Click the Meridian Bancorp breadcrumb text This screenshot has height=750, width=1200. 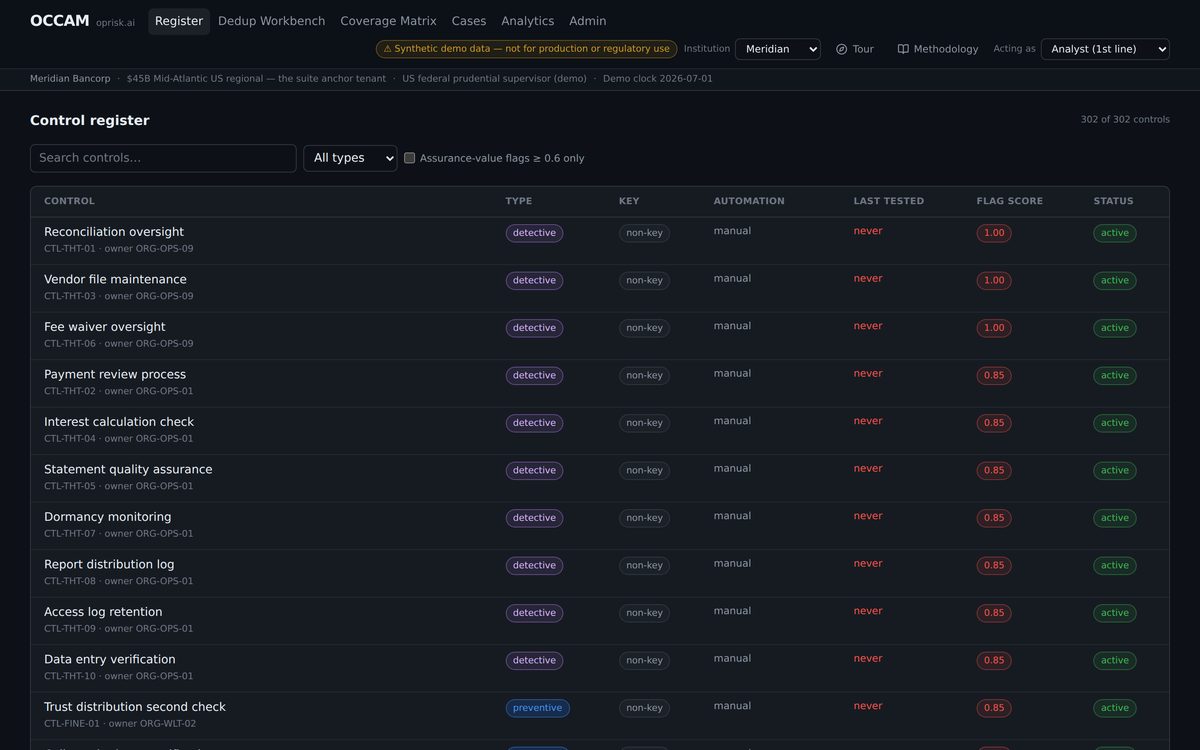[x=70, y=78]
